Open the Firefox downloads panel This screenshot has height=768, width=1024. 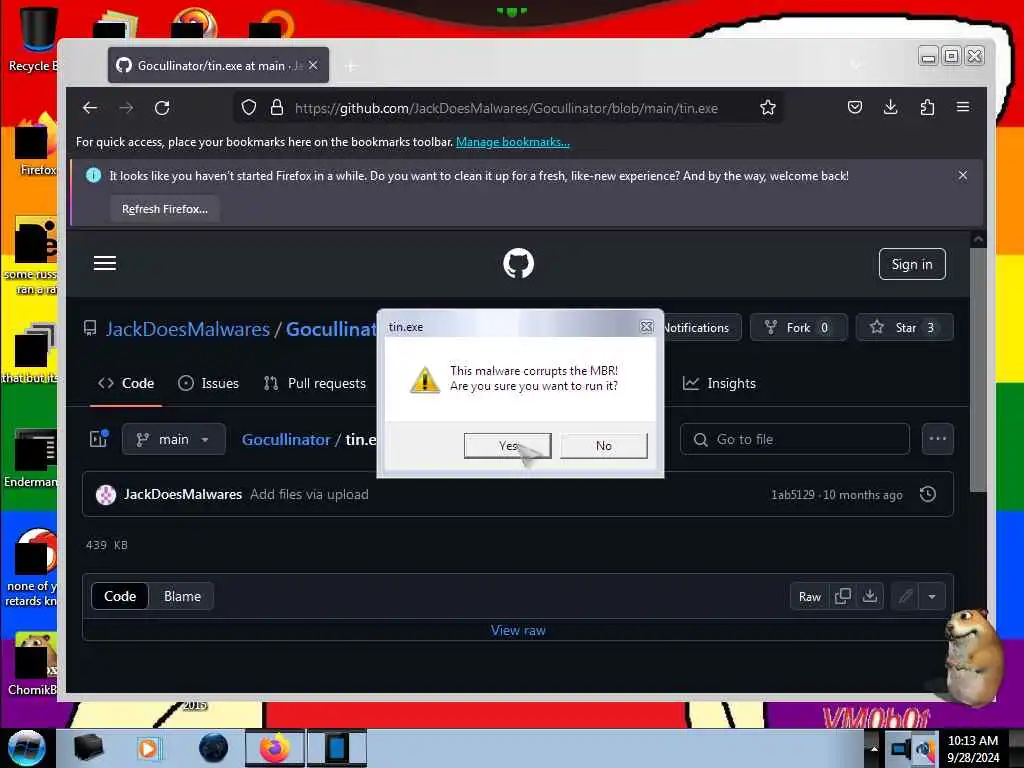click(891, 108)
